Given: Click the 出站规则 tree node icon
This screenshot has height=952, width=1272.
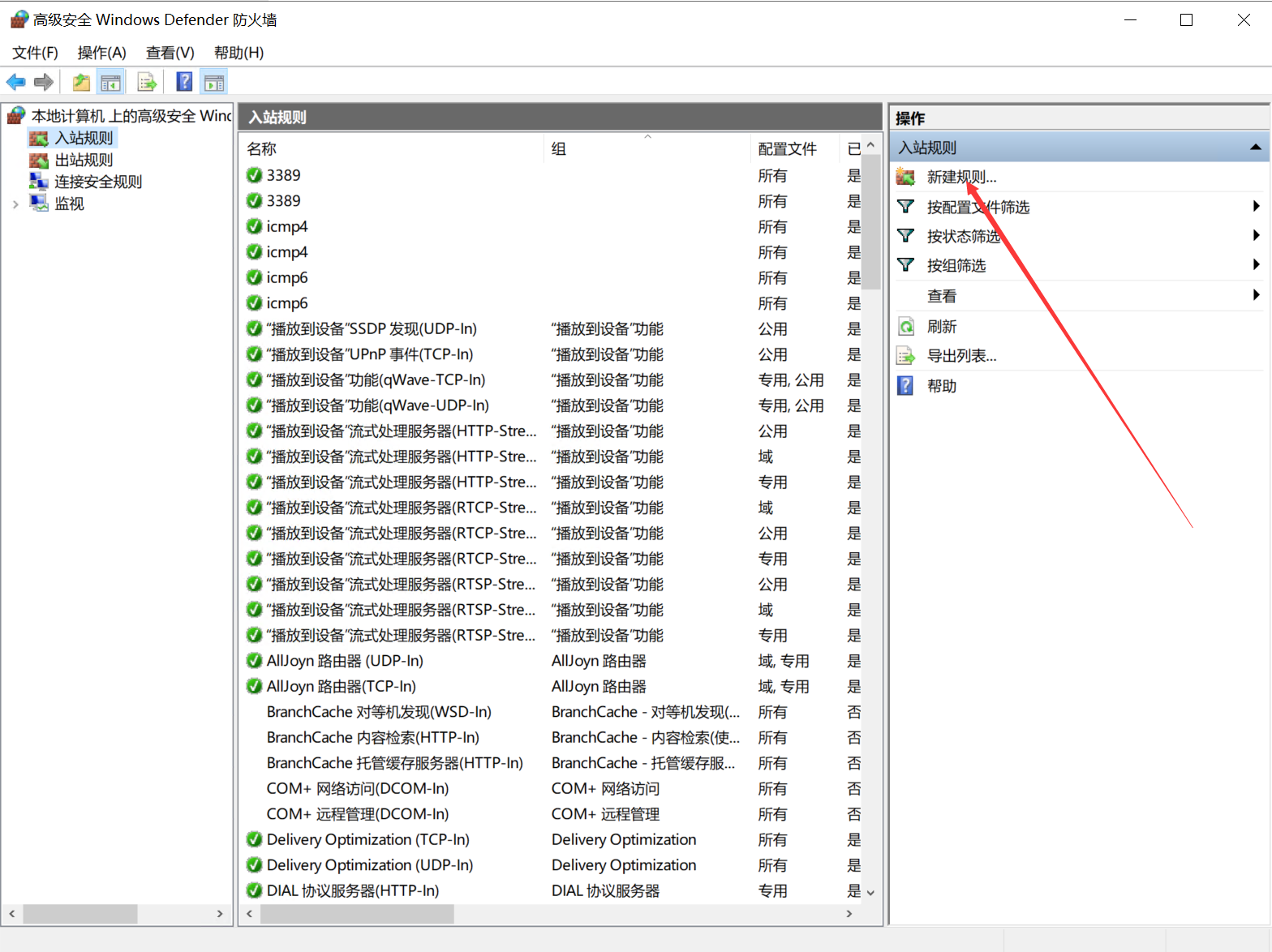Looking at the screenshot, I should click(39, 161).
